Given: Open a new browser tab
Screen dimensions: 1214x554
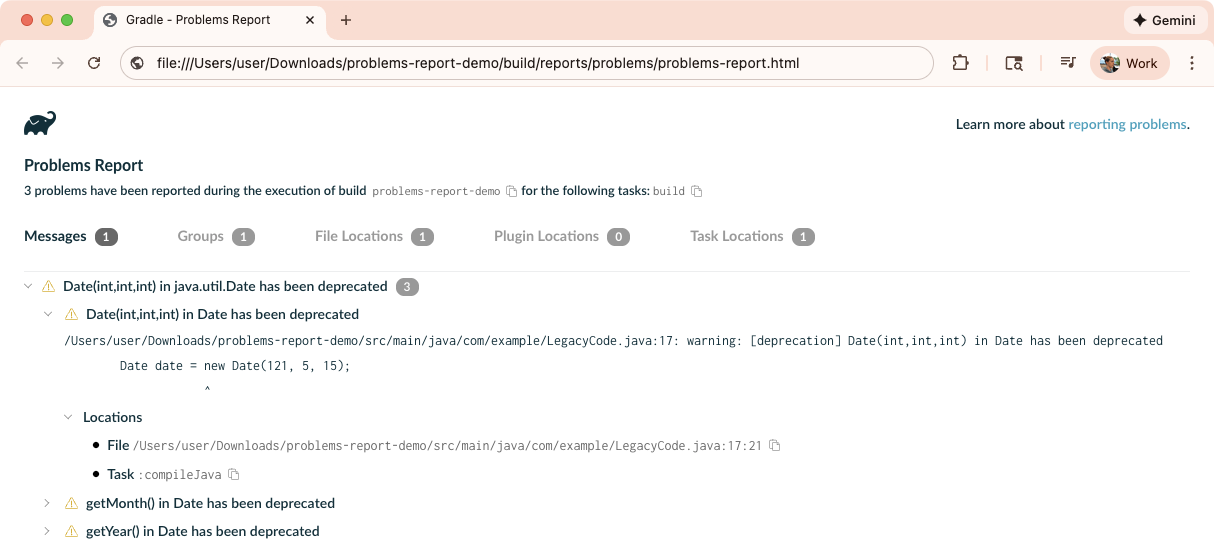Looking at the screenshot, I should (x=346, y=20).
